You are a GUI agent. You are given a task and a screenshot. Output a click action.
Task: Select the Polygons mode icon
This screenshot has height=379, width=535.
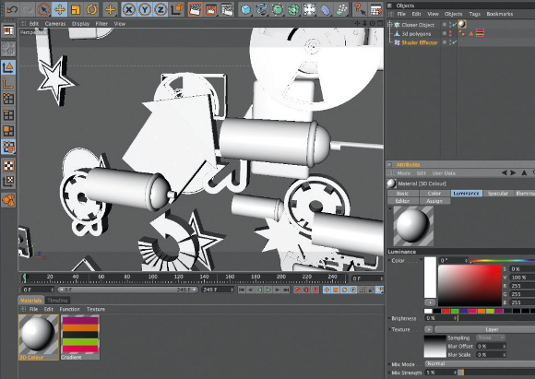point(9,131)
